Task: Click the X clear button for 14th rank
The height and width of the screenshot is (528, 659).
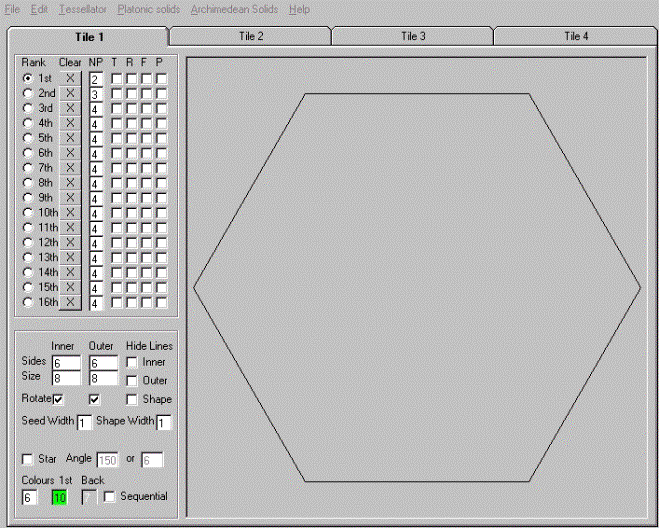Action: [x=70, y=272]
